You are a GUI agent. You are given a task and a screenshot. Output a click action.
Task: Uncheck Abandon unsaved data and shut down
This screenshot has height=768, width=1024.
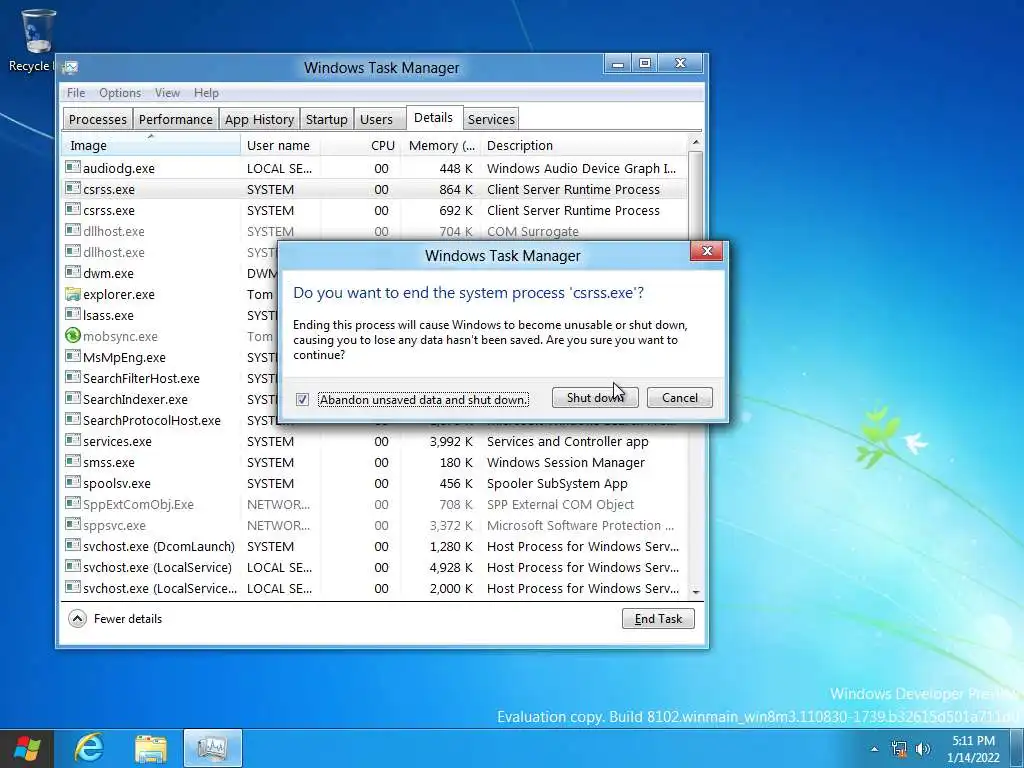[x=302, y=399]
